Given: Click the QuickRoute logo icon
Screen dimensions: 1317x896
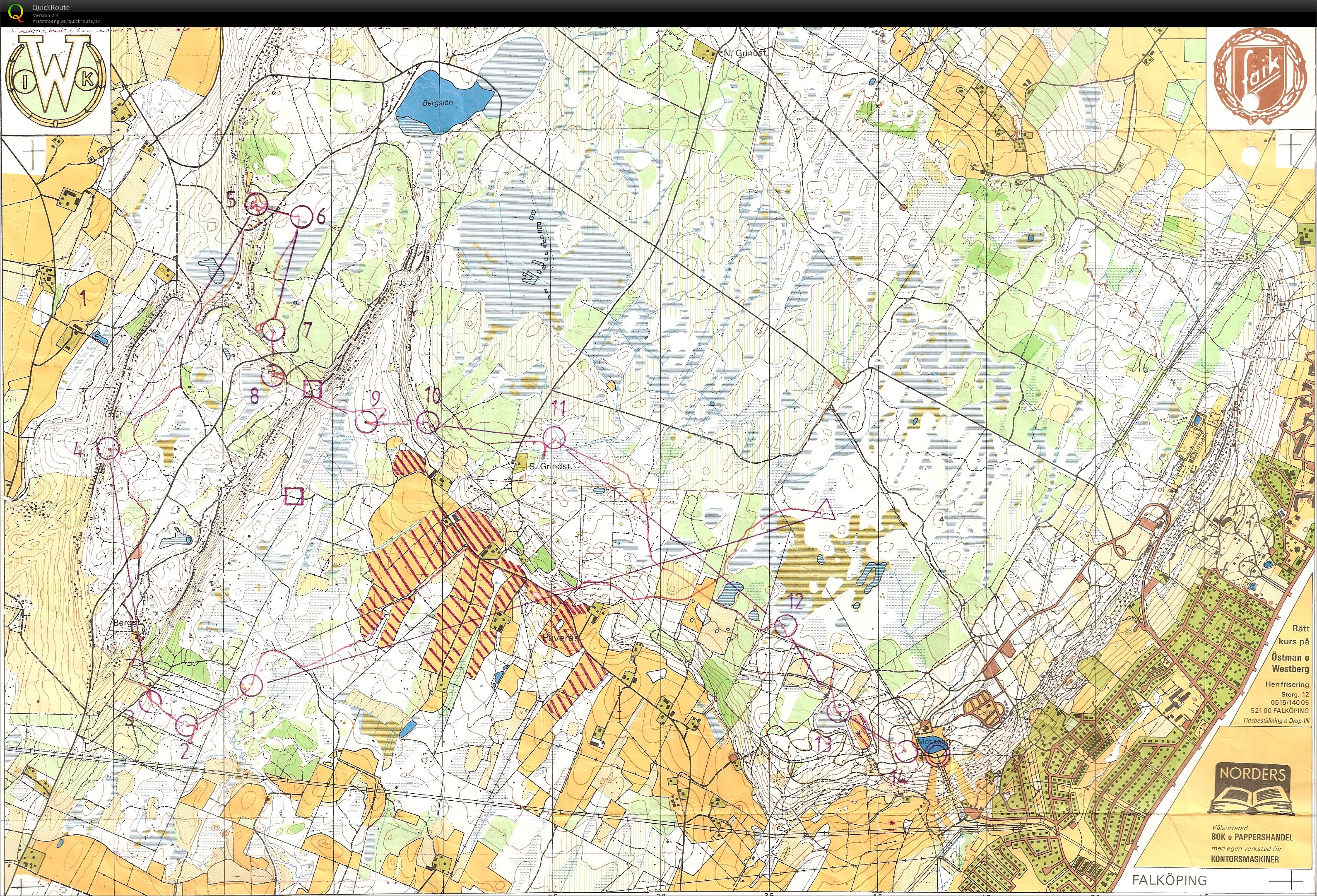Looking at the screenshot, I should tap(16, 12).
